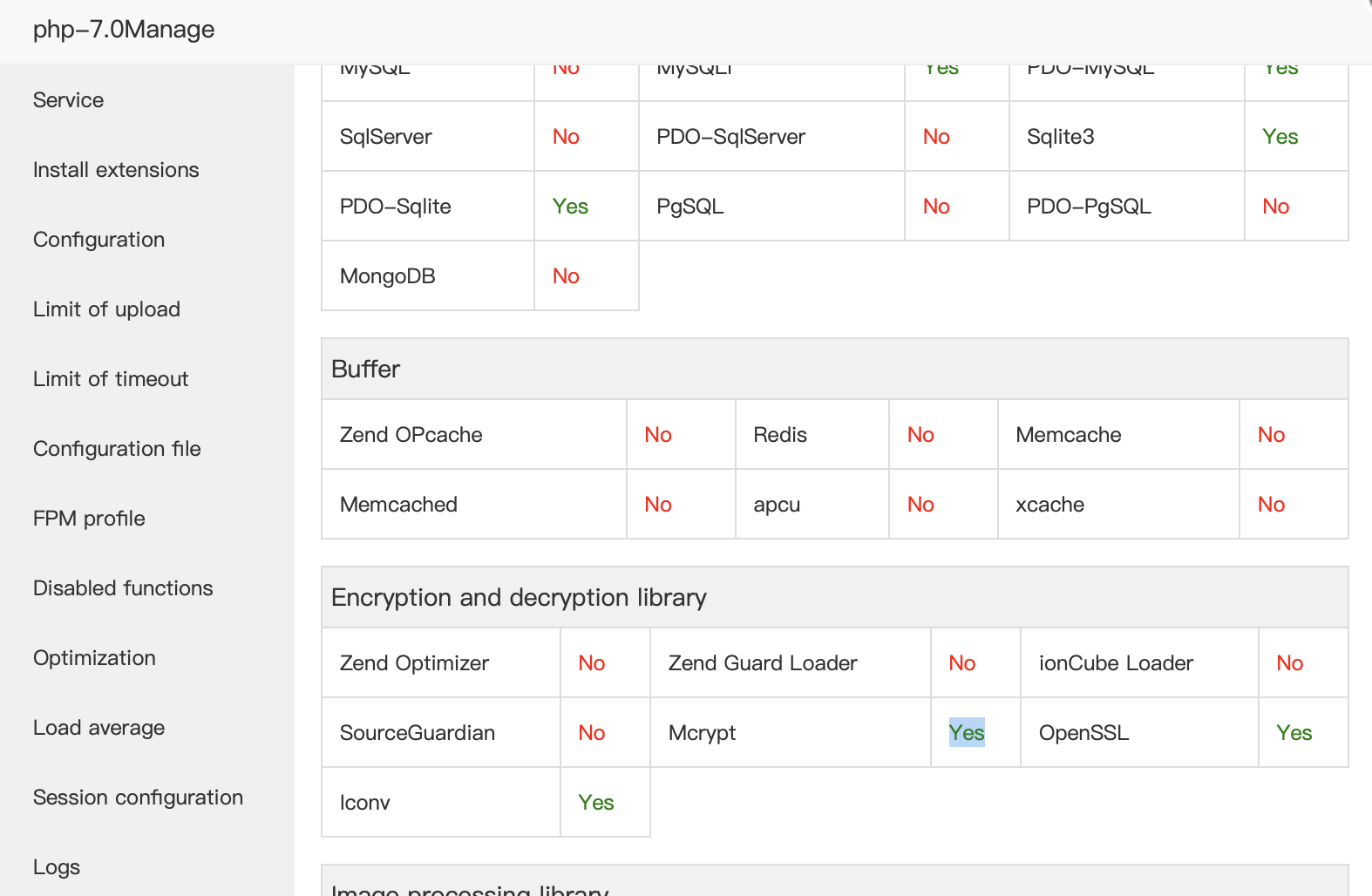
Task: Select FPM profile in sidebar
Action: [89, 519]
